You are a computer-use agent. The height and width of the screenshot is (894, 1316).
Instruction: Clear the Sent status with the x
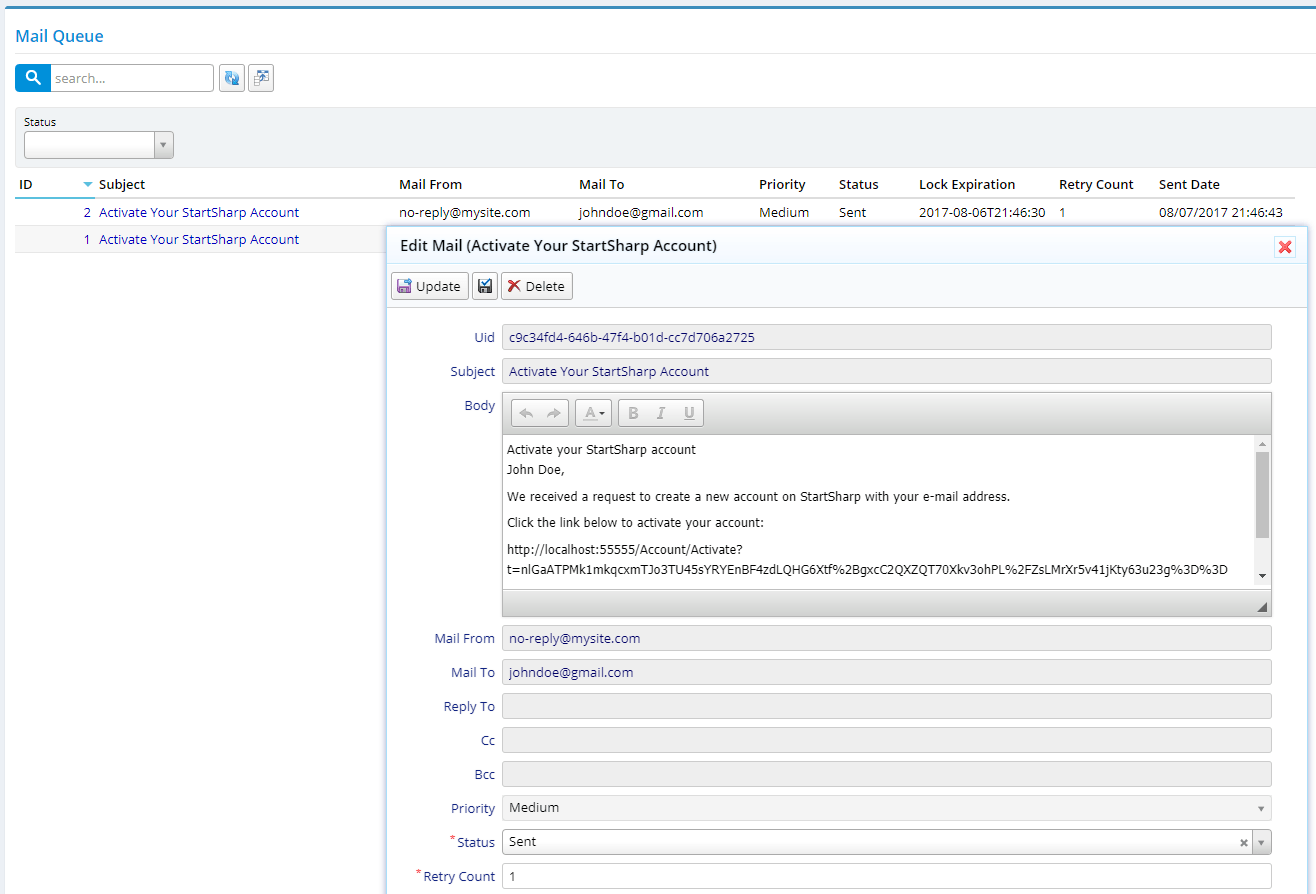pos(1242,841)
